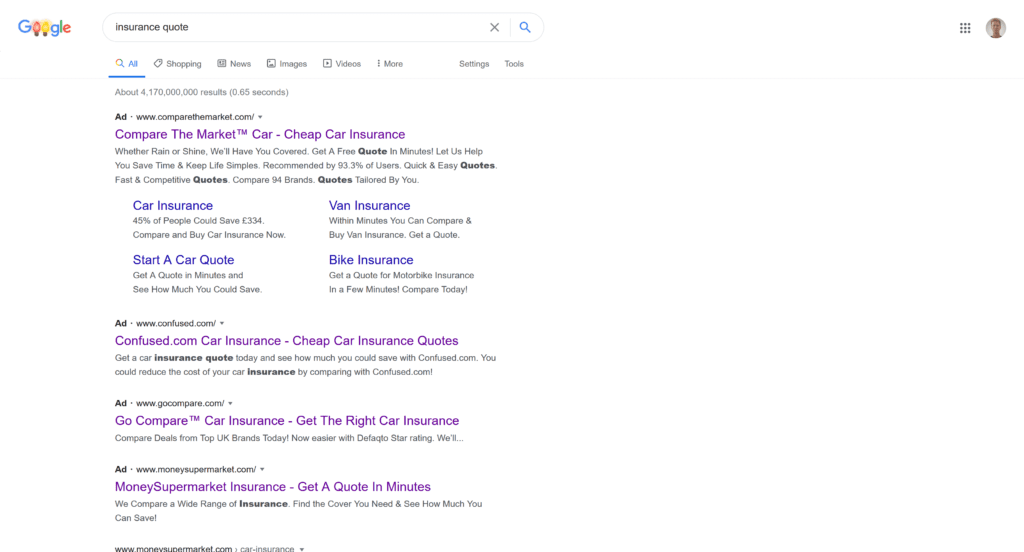Expand the comparethemarket.com ad dropdown arrow
The height and width of the screenshot is (552, 1024).
[x=260, y=117]
